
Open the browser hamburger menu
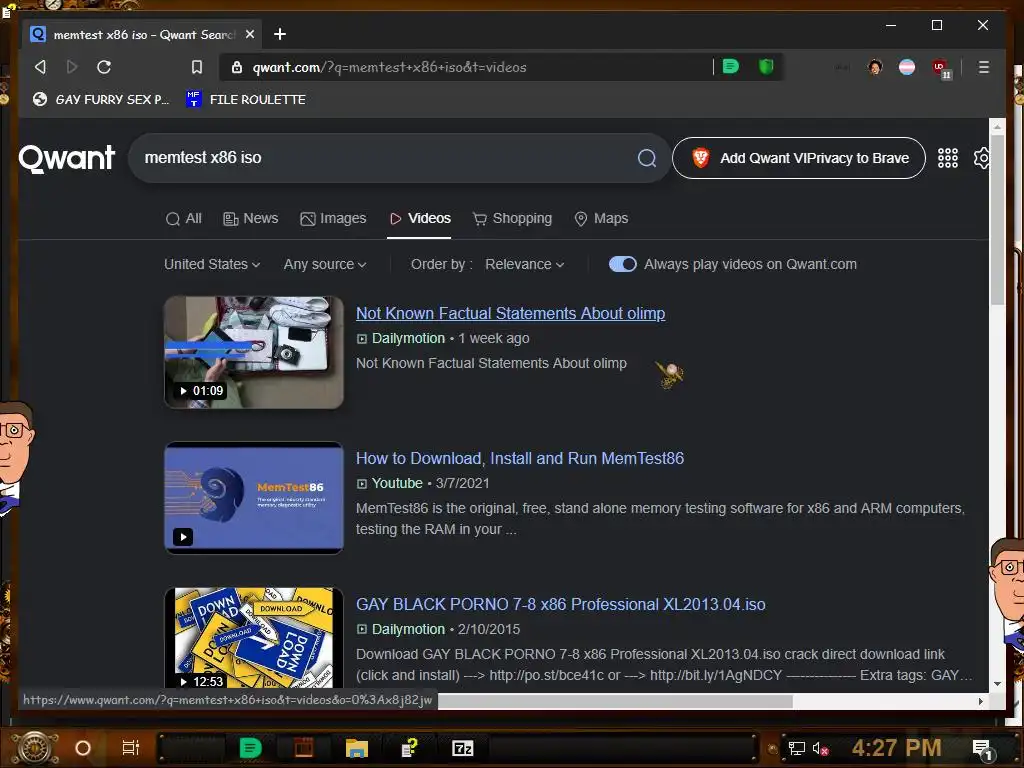pyautogui.click(x=984, y=67)
